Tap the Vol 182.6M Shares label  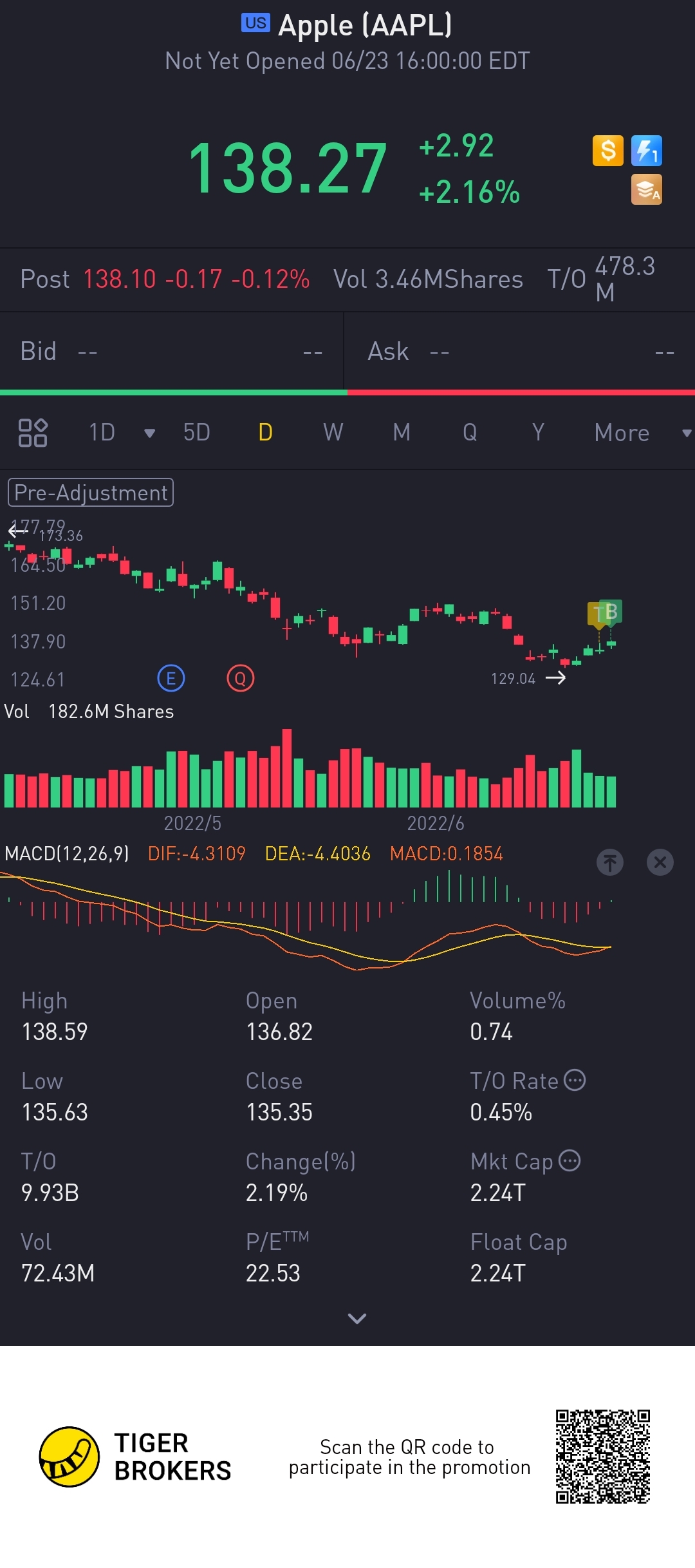coord(89,712)
